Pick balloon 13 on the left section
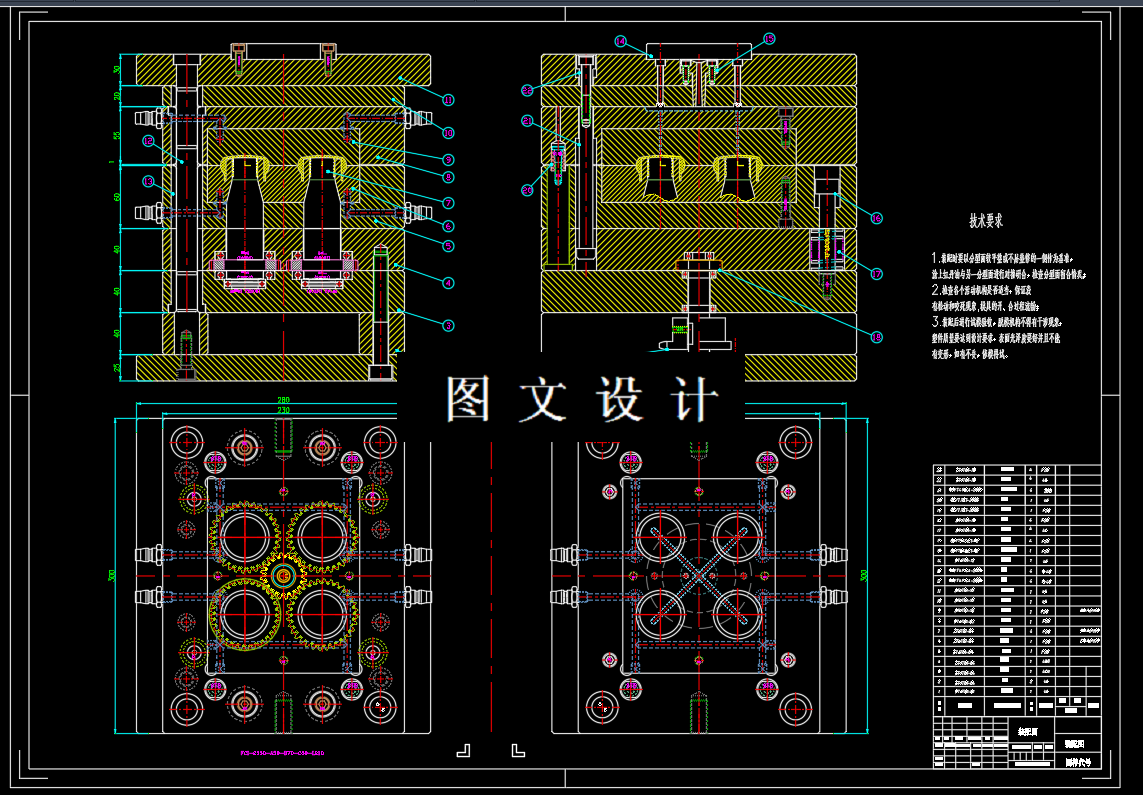1143x795 pixels. pyautogui.click(x=149, y=181)
